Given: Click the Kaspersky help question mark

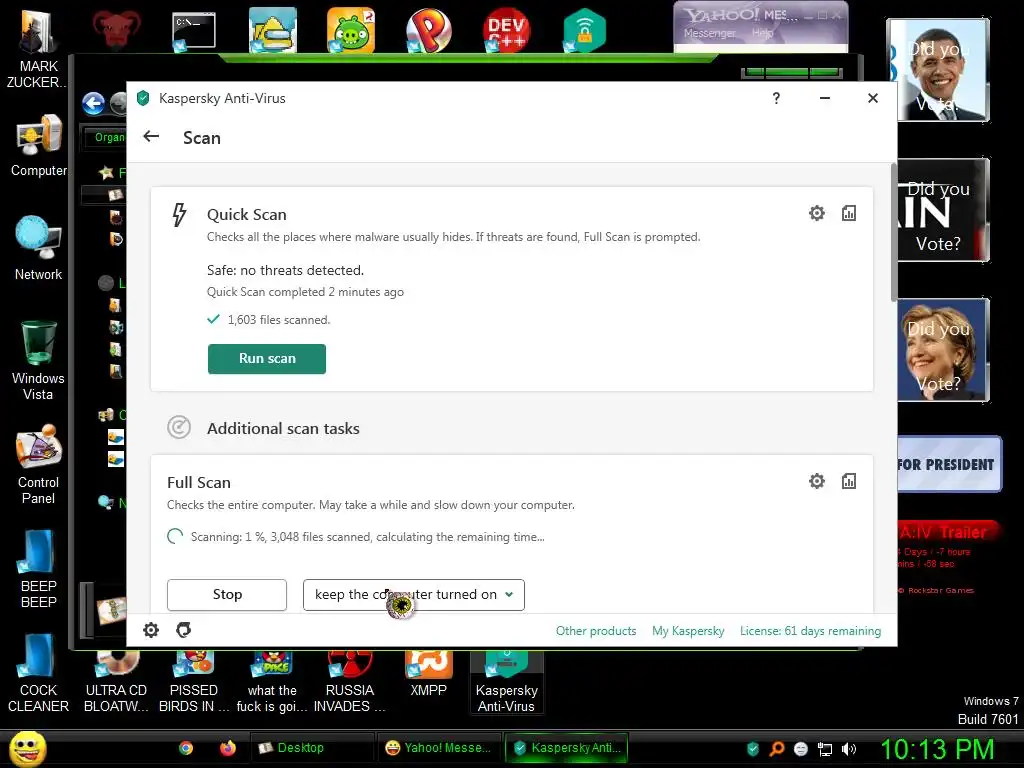Looking at the screenshot, I should (776, 98).
